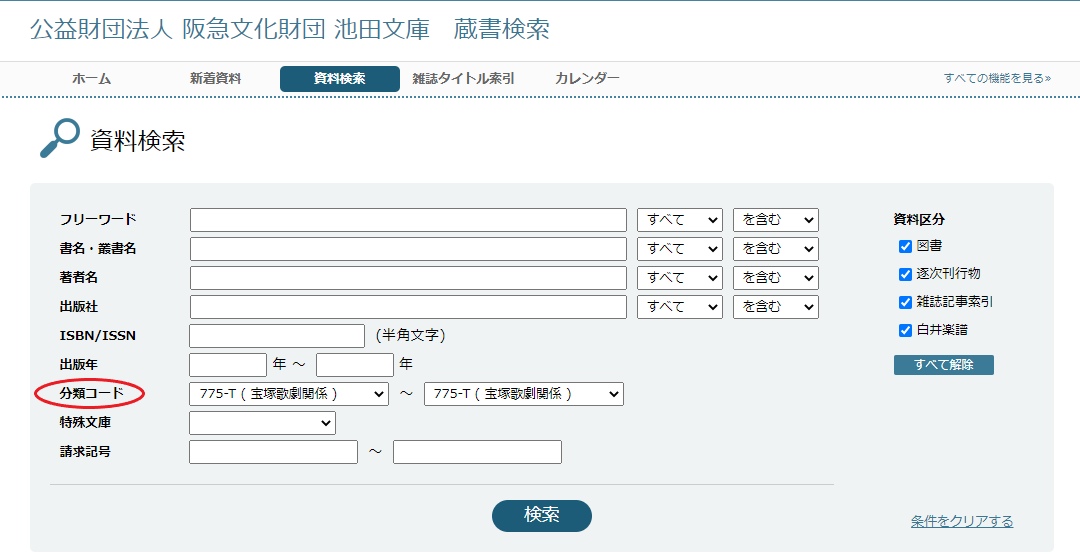
Task: Click the 検索 button
Action: point(541,515)
